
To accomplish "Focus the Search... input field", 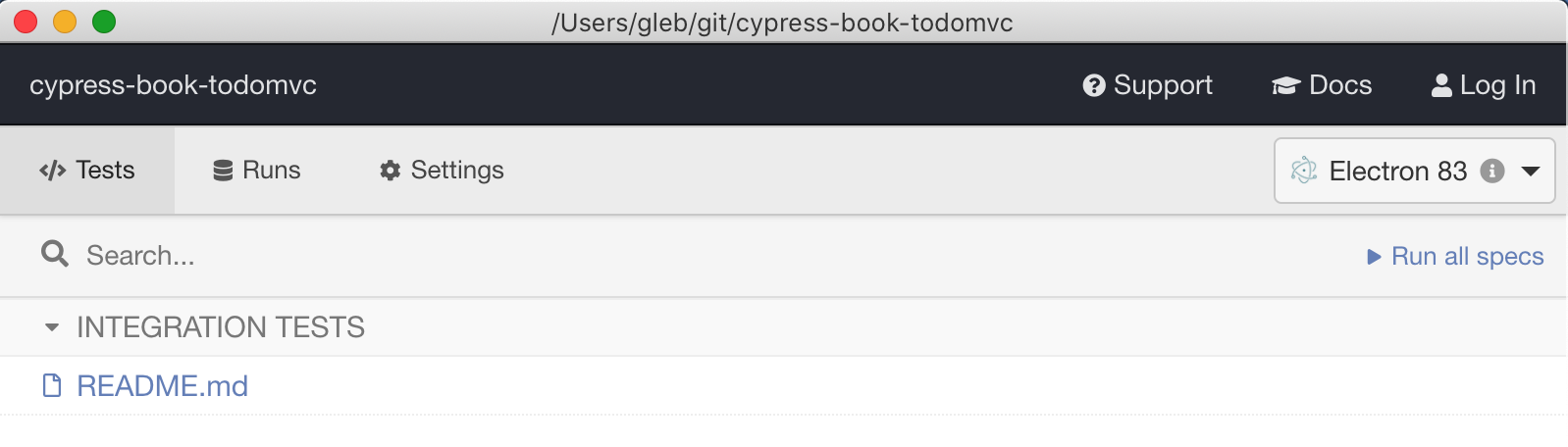I will [x=687, y=256].
